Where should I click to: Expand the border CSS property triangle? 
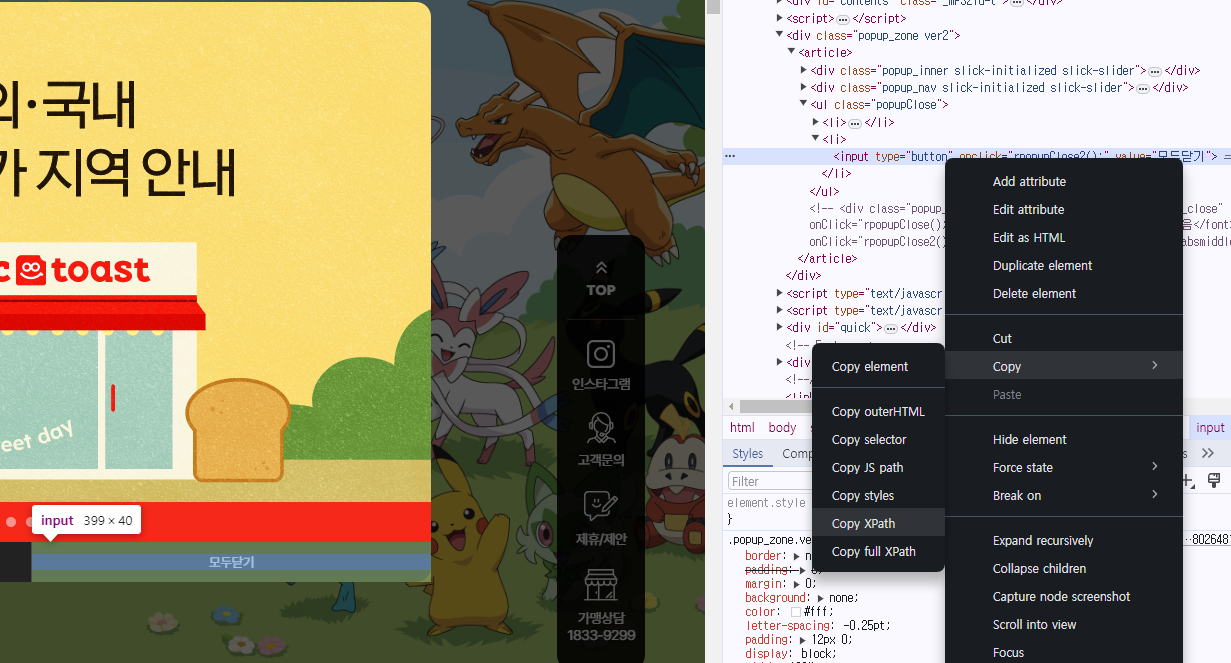[798, 556]
